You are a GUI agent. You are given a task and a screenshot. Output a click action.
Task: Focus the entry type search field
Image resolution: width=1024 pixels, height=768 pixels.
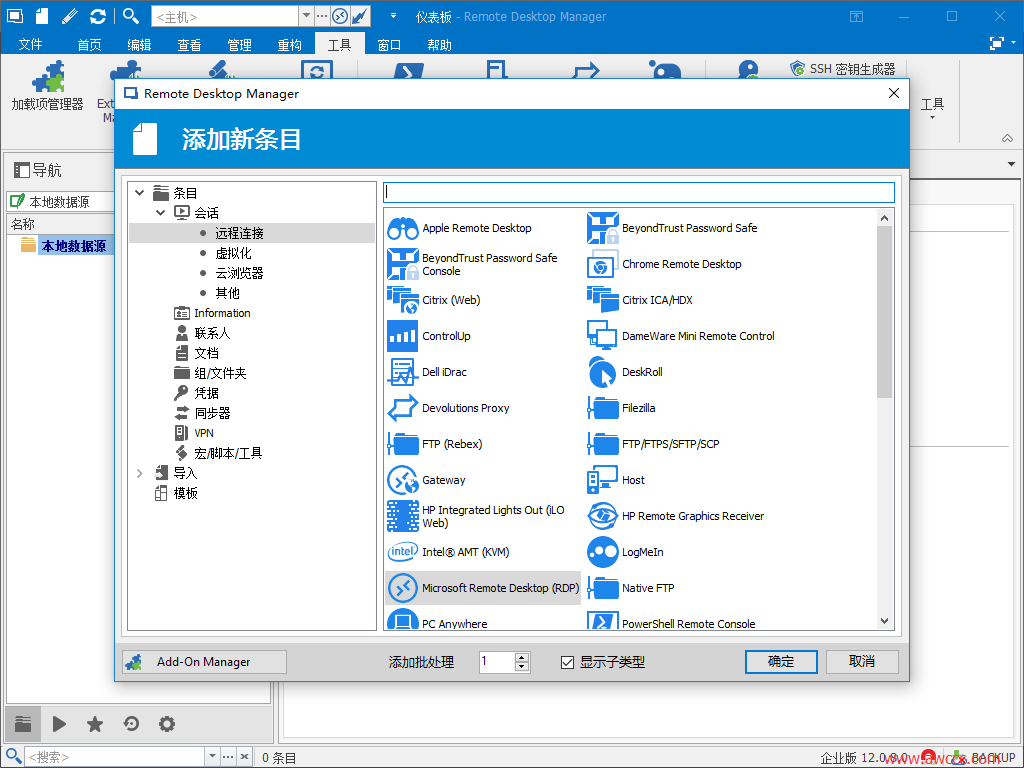(639, 192)
